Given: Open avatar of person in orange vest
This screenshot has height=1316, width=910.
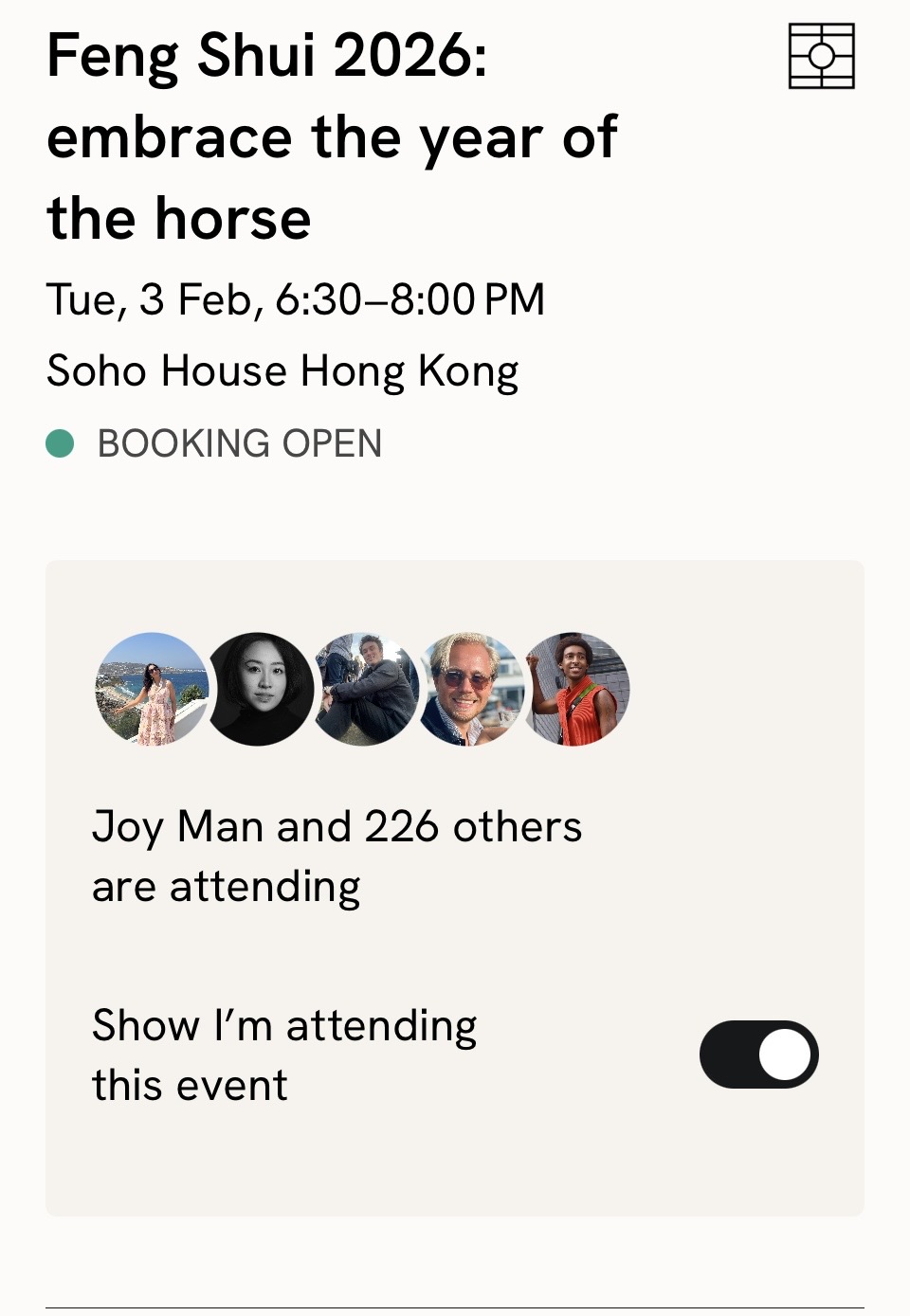Looking at the screenshot, I should click(x=575, y=689).
